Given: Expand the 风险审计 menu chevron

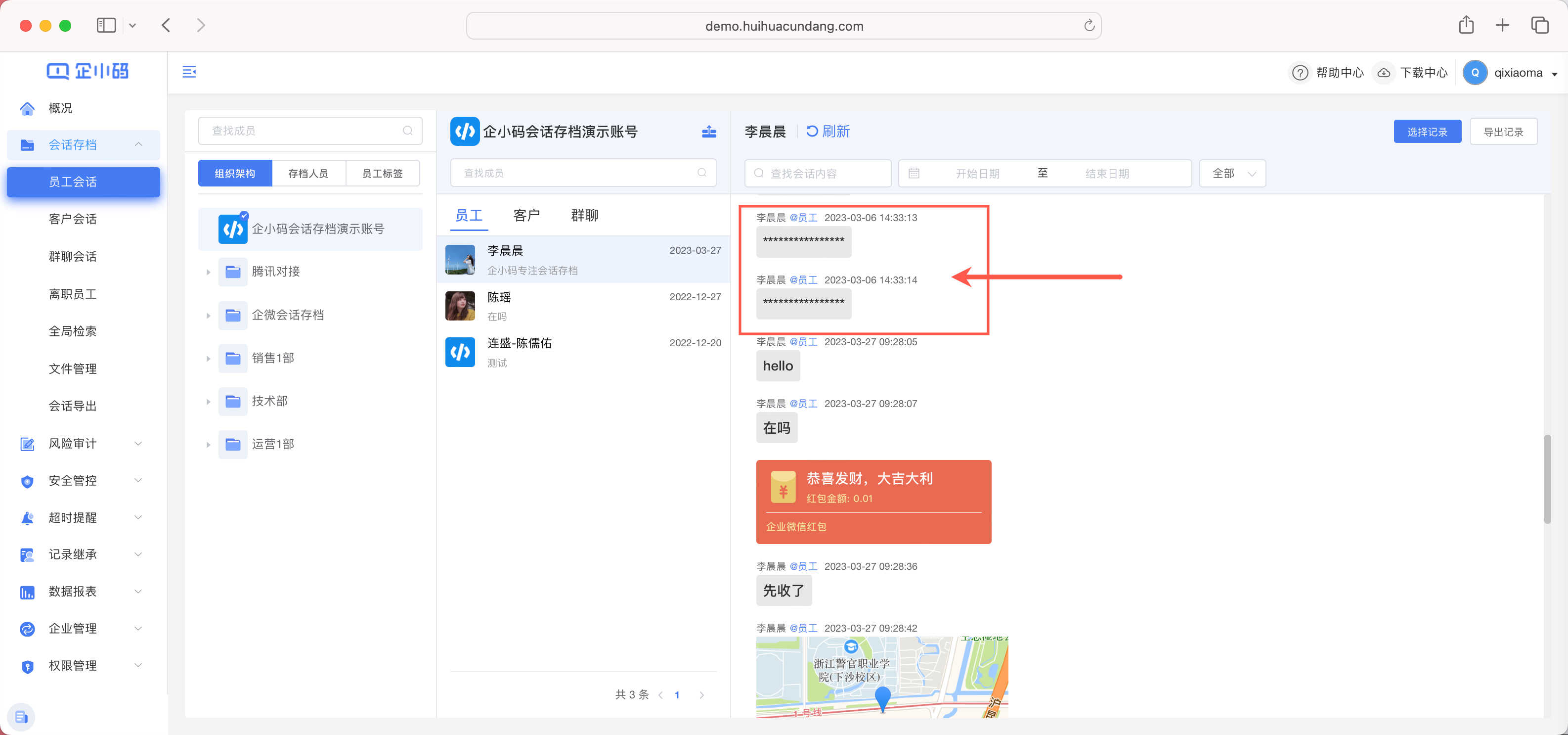Looking at the screenshot, I should pyautogui.click(x=138, y=444).
